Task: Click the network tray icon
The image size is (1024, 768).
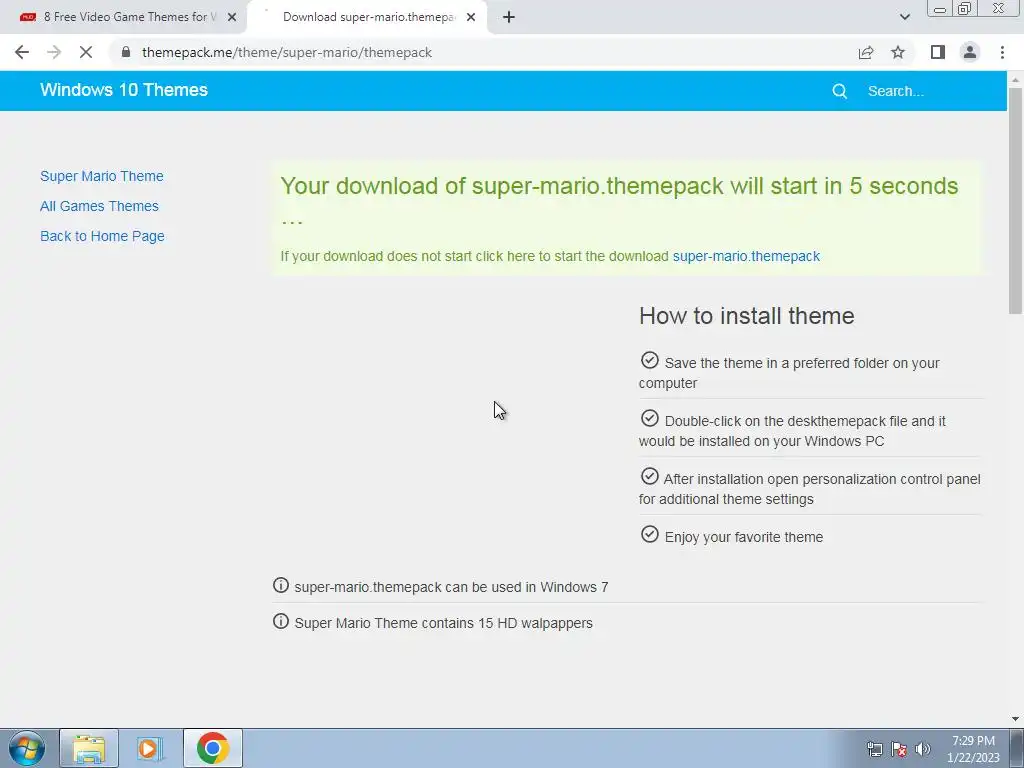Action: click(874, 749)
